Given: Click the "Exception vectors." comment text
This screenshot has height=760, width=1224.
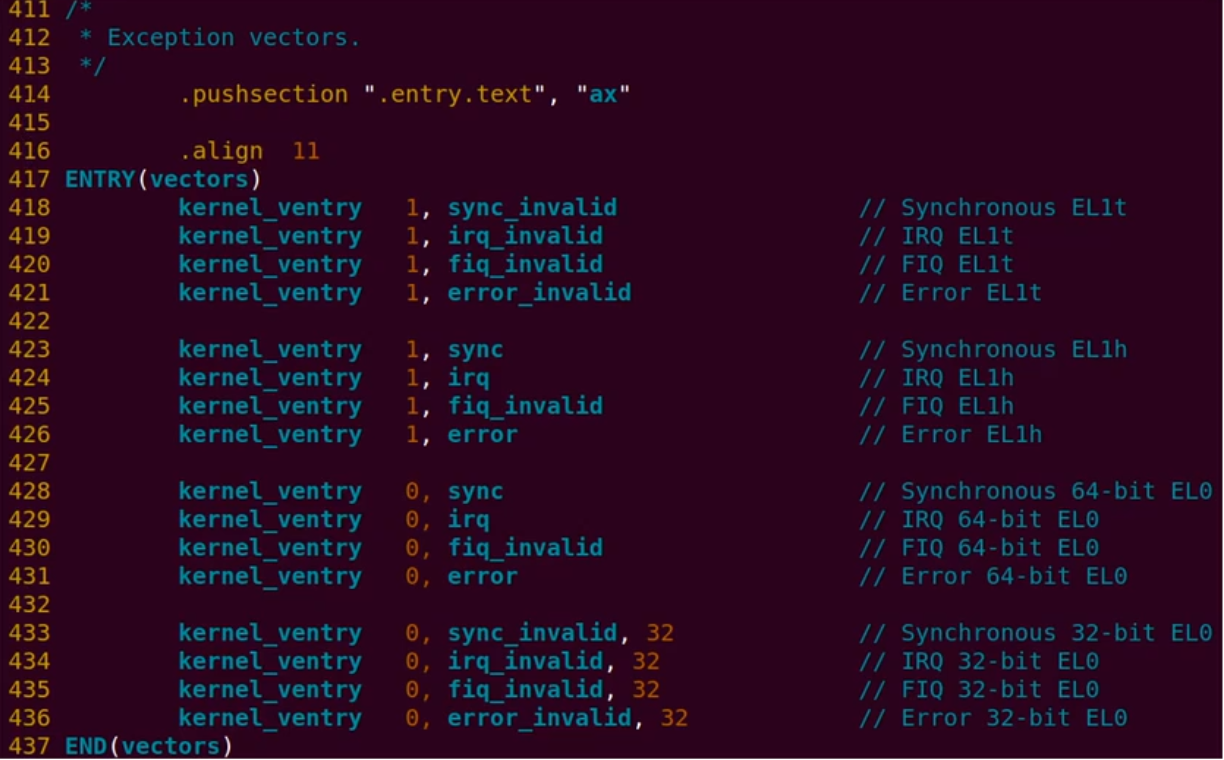Looking at the screenshot, I should (234, 38).
